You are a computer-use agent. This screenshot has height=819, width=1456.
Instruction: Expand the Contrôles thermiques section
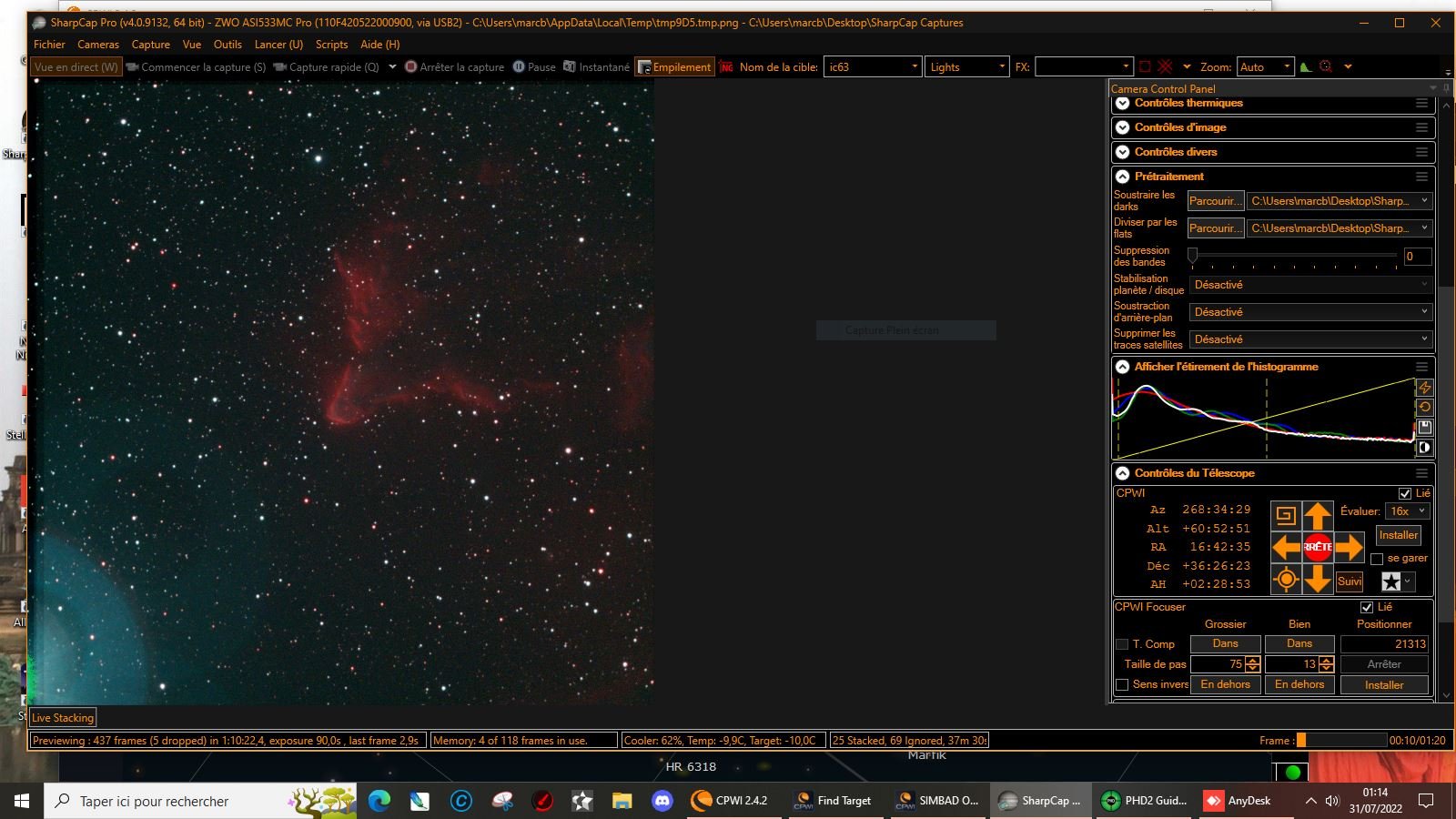click(x=1123, y=103)
